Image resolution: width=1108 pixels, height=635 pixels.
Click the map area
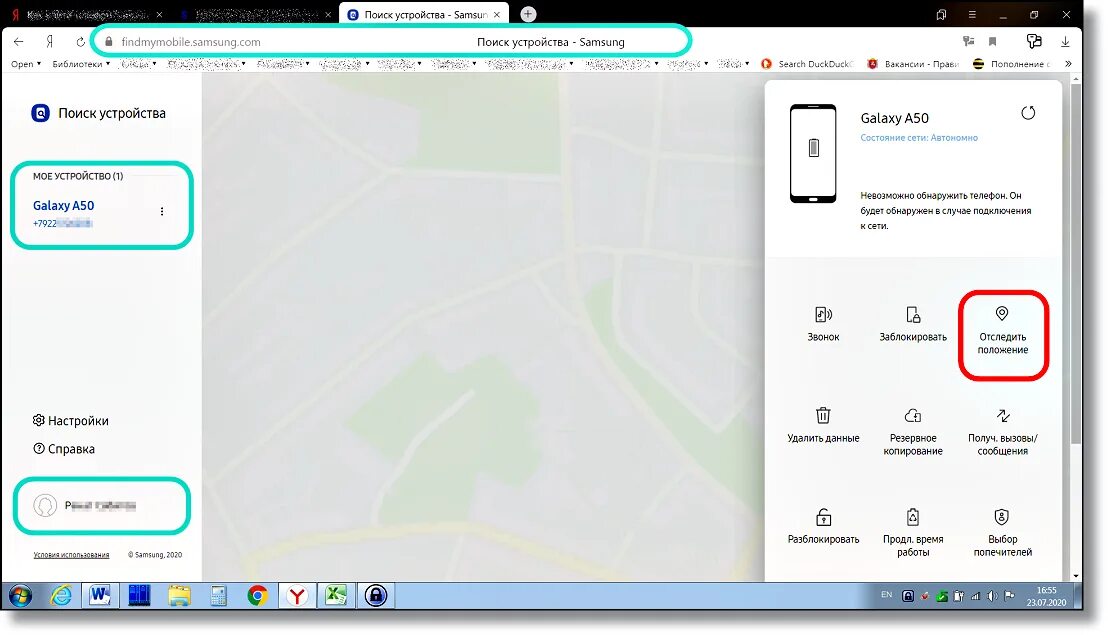point(483,328)
